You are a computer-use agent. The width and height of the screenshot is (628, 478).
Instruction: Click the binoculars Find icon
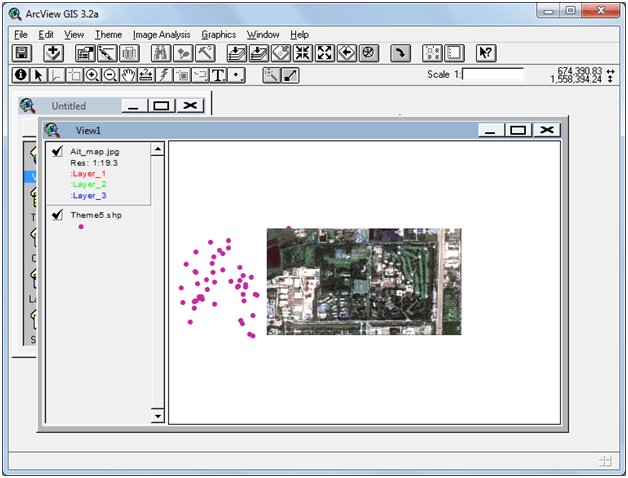(x=163, y=53)
